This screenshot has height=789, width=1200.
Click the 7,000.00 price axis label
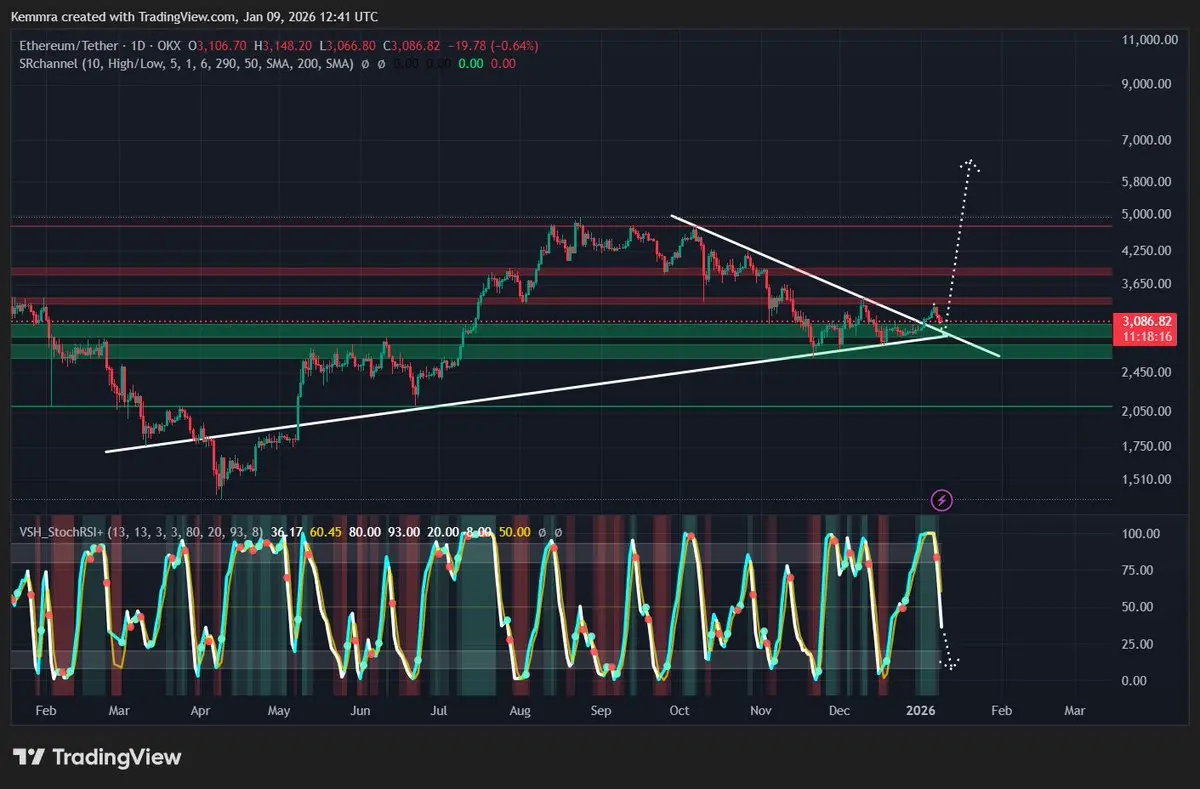[x=1146, y=141]
